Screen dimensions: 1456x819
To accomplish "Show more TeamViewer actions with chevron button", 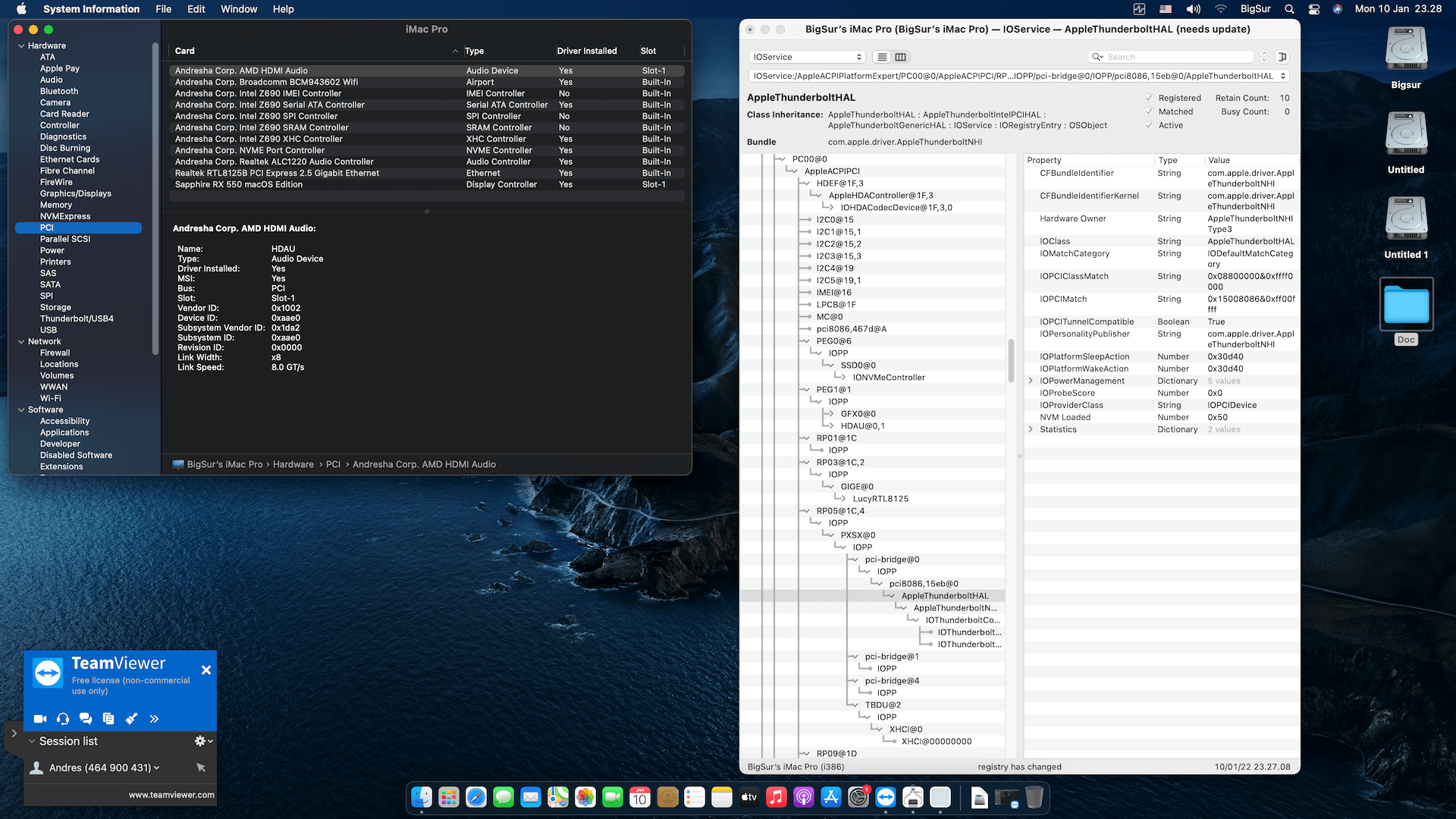I will pos(154,718).
